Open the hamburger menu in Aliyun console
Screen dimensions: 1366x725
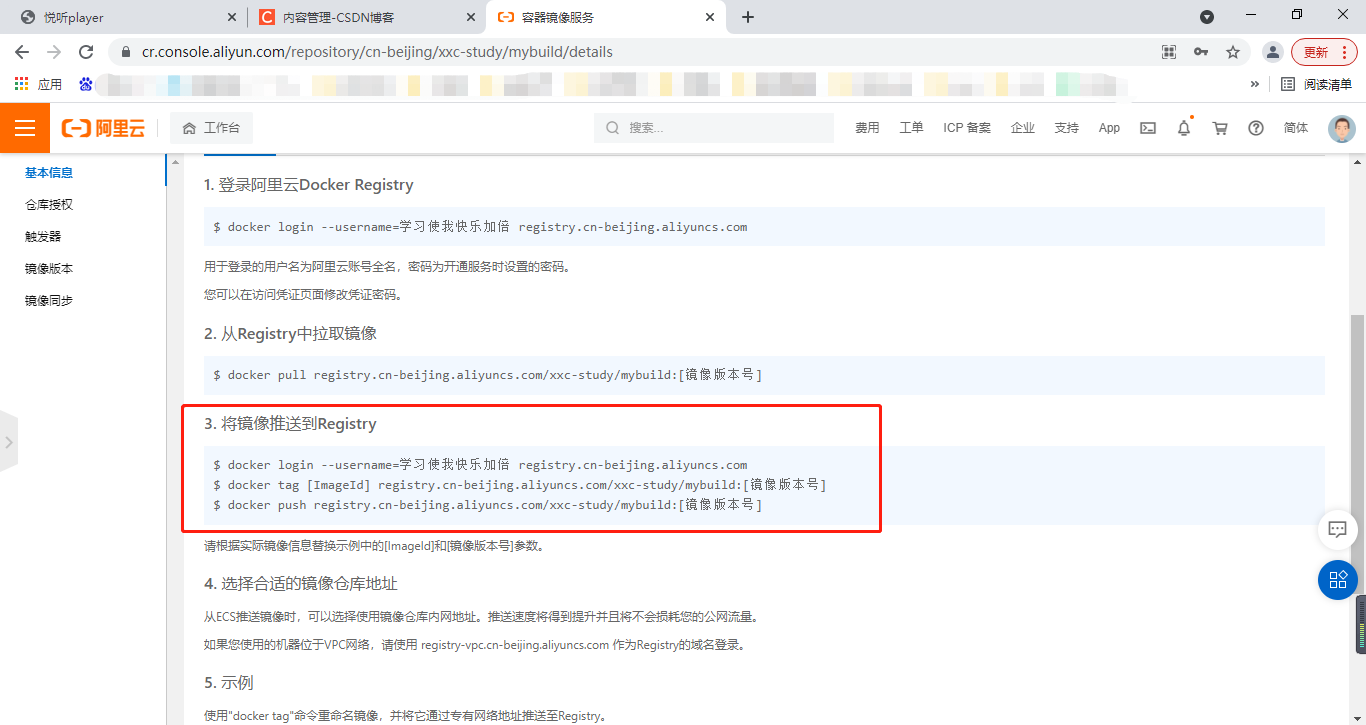[x=25, y=128]
